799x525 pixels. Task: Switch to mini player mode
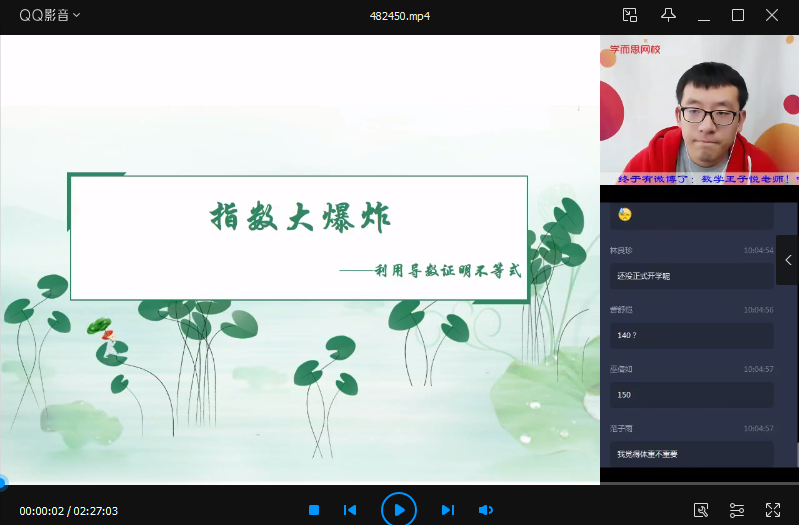630,15
